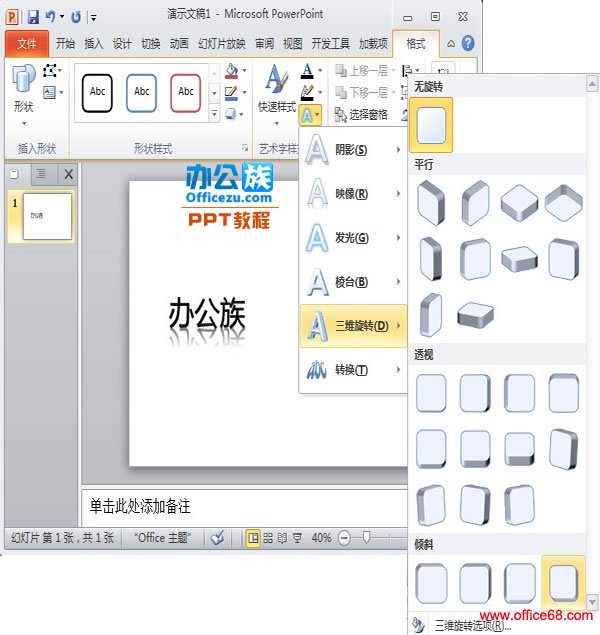Switch to Reading view

coord(282,538)
